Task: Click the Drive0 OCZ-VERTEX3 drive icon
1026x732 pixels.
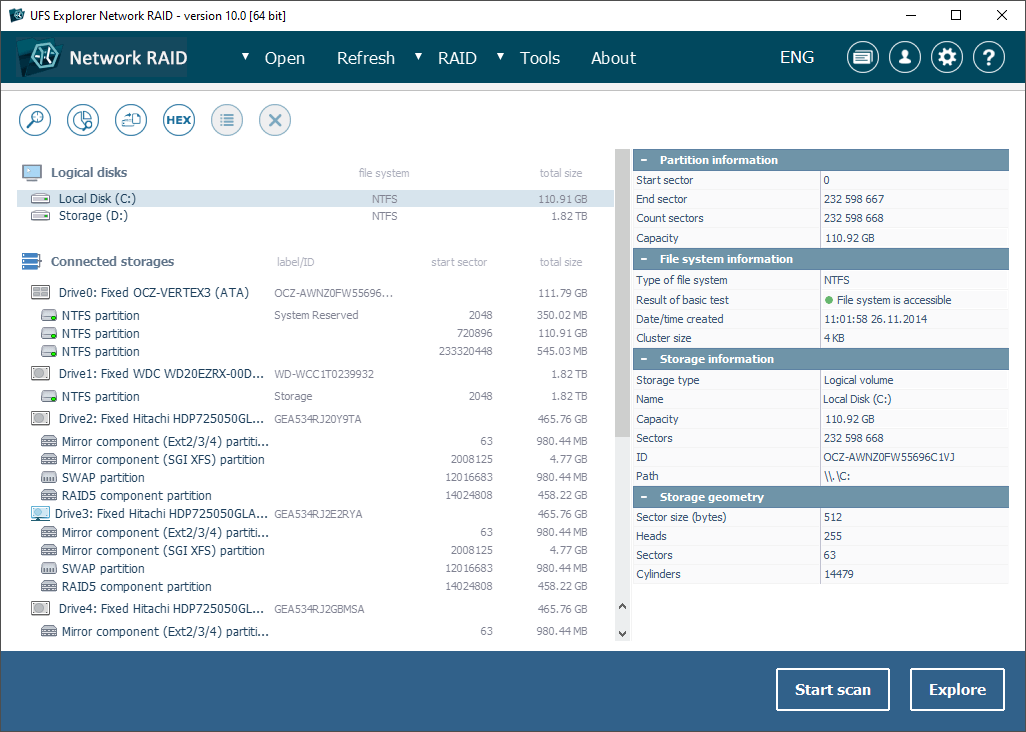Action: [41, 292]
